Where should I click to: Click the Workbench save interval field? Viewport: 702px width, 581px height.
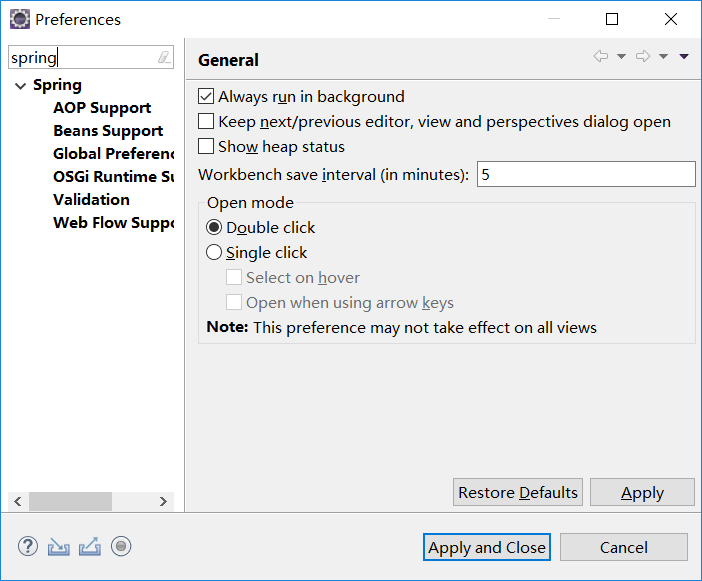tap(586, 174)
